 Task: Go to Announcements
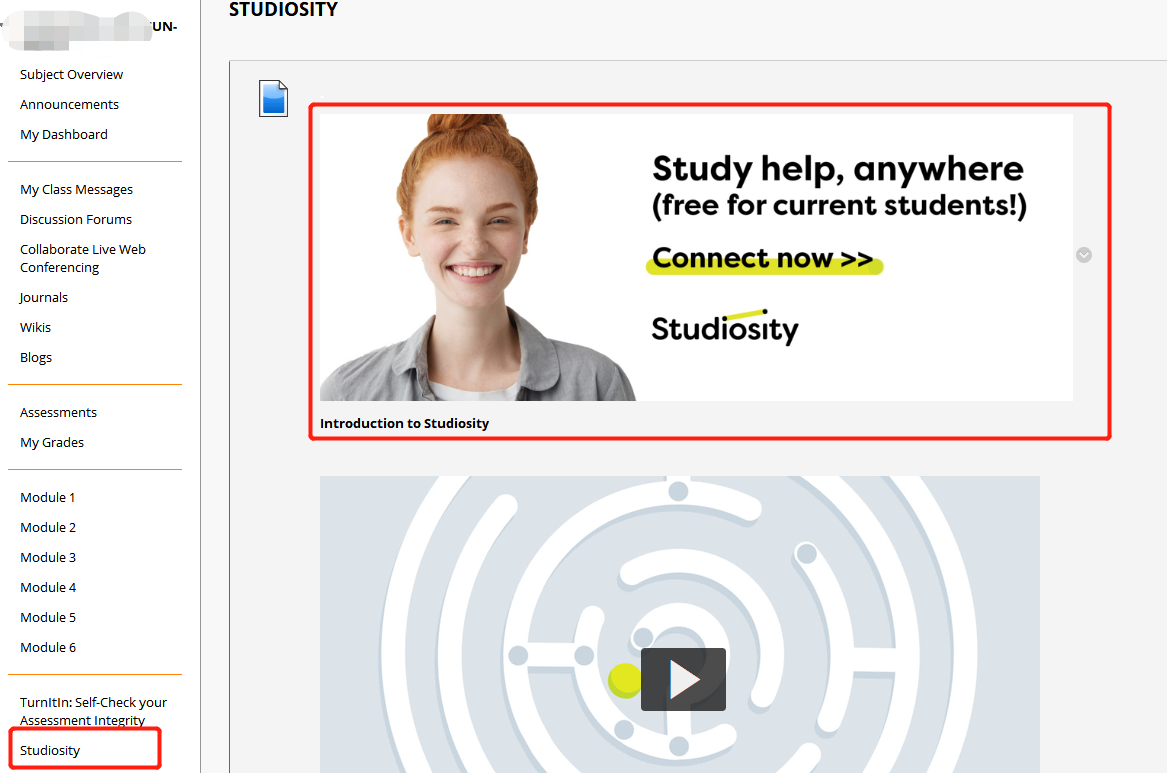tap(69, 104)
